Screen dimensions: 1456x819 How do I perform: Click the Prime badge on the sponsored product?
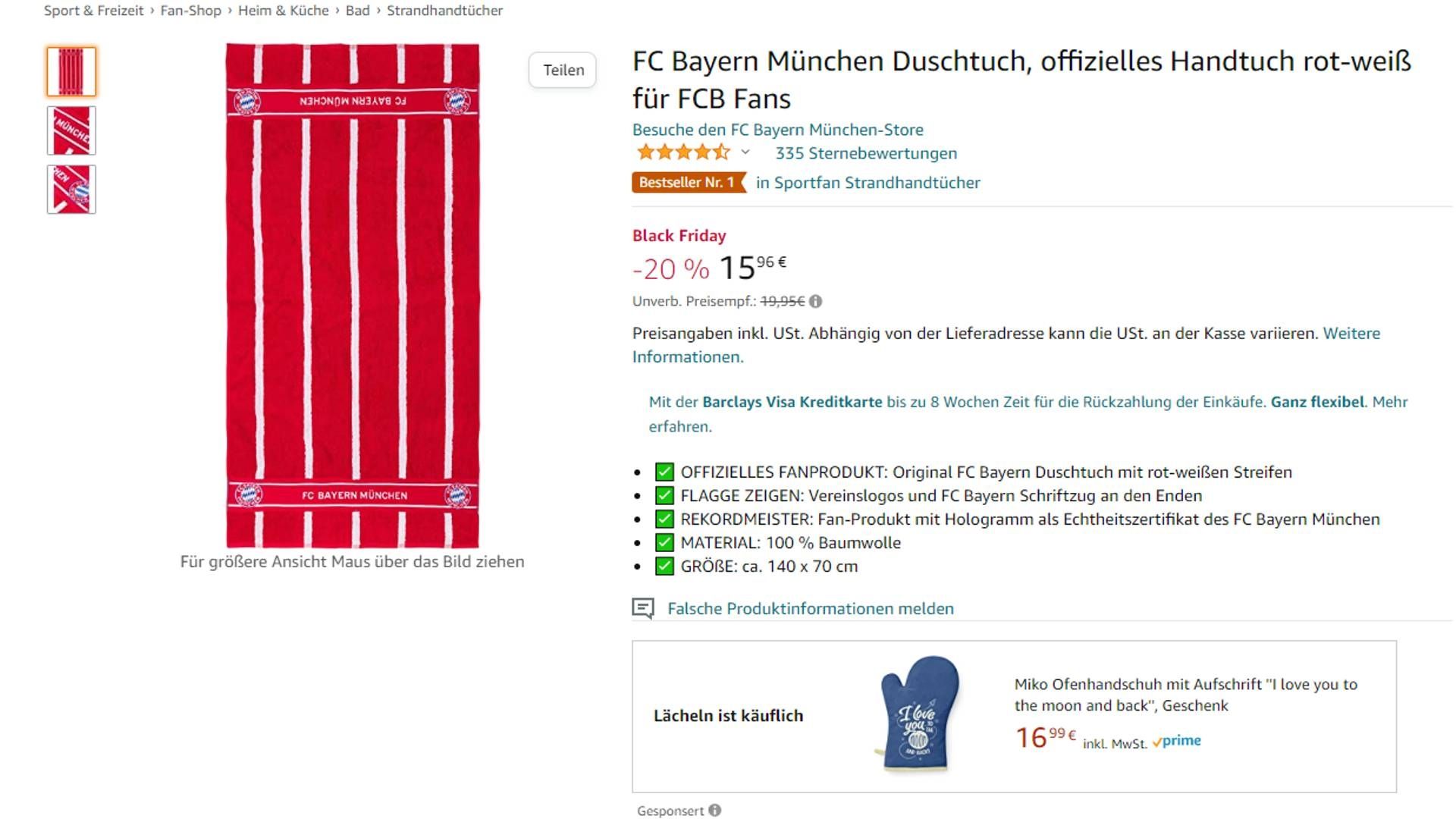[1176, 740]
